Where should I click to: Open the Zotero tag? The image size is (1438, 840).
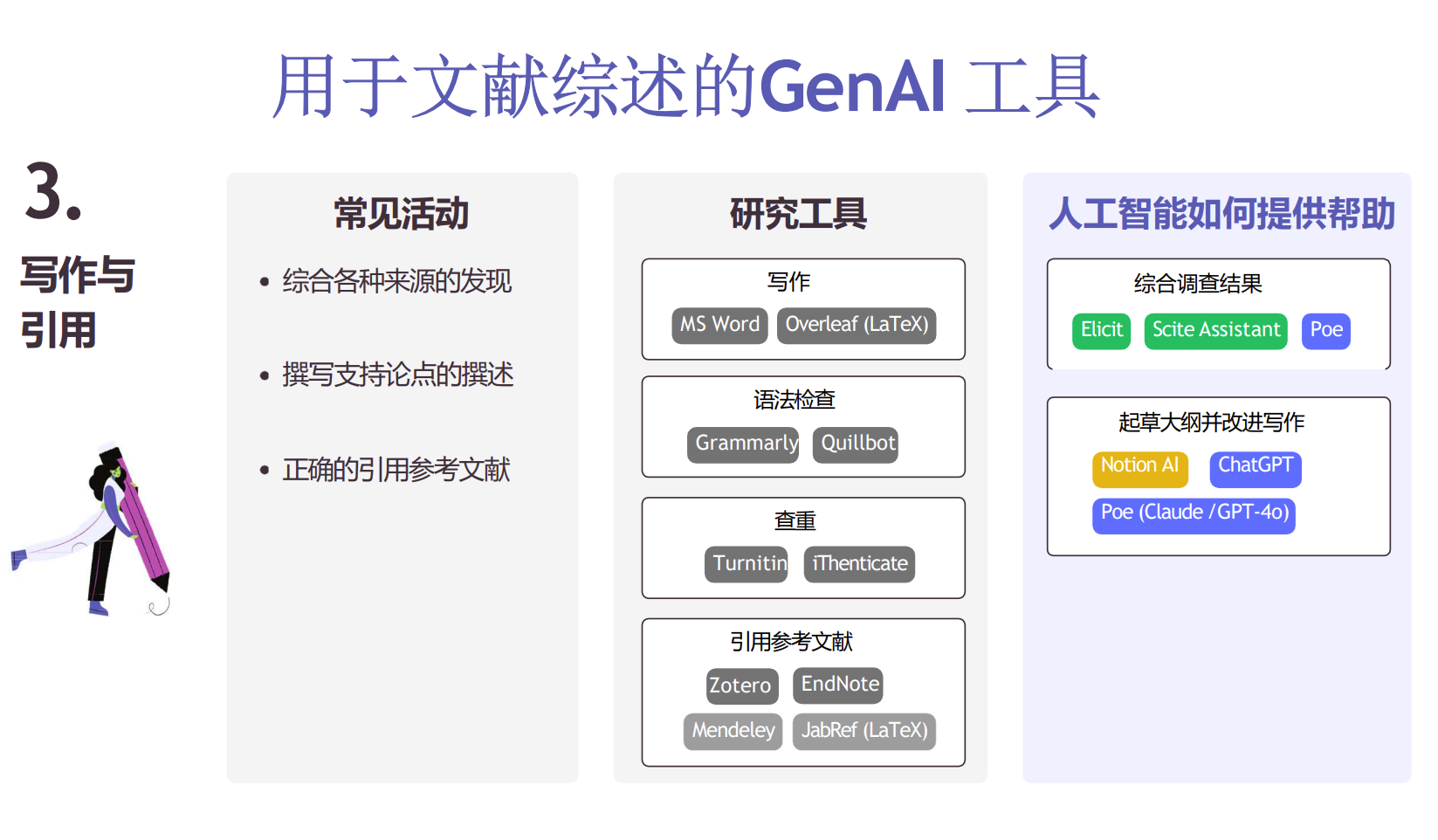click(x=742, y=685)
